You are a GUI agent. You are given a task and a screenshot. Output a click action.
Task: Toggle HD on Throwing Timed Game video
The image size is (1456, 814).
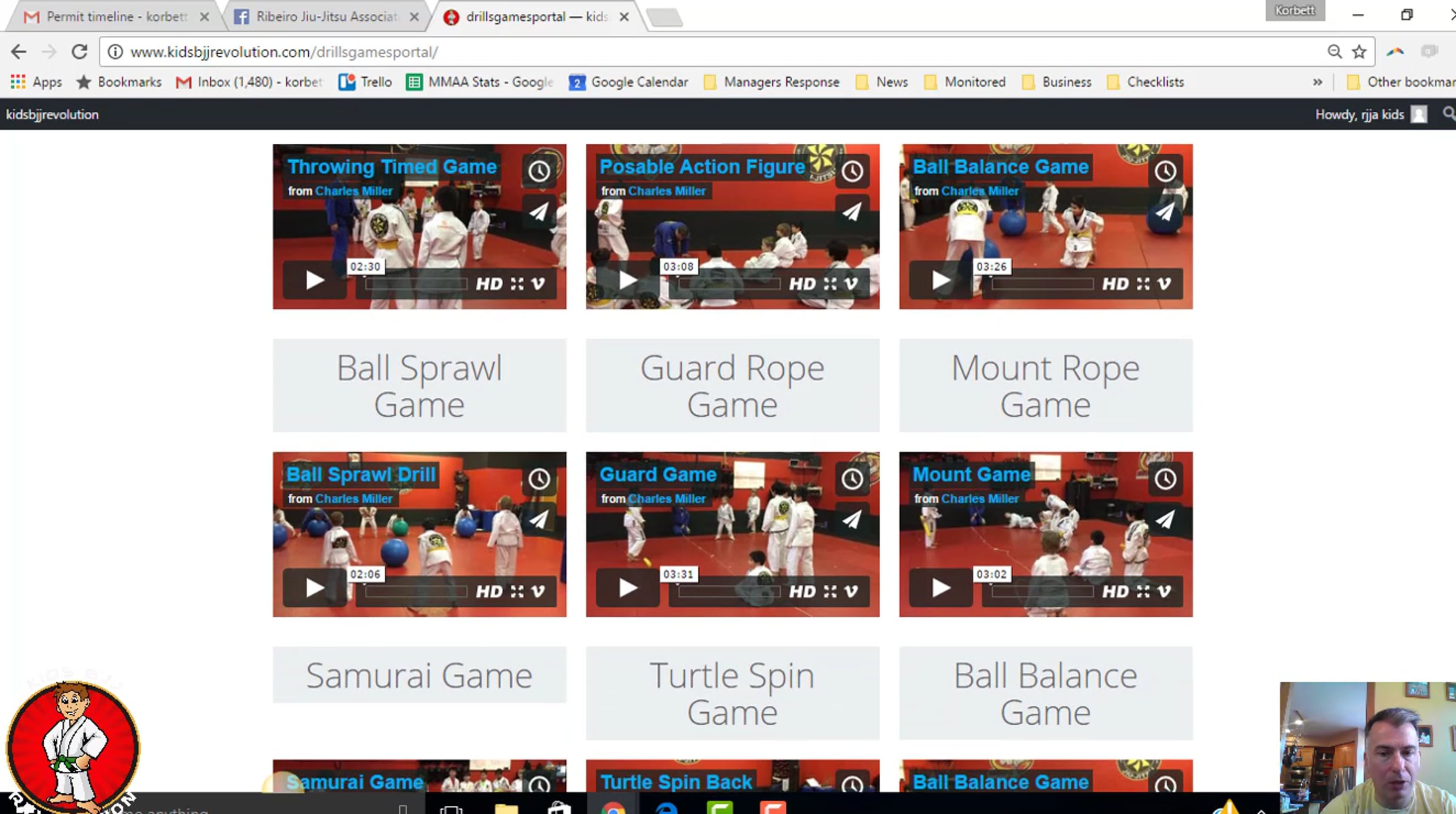(x=489, y=284)
